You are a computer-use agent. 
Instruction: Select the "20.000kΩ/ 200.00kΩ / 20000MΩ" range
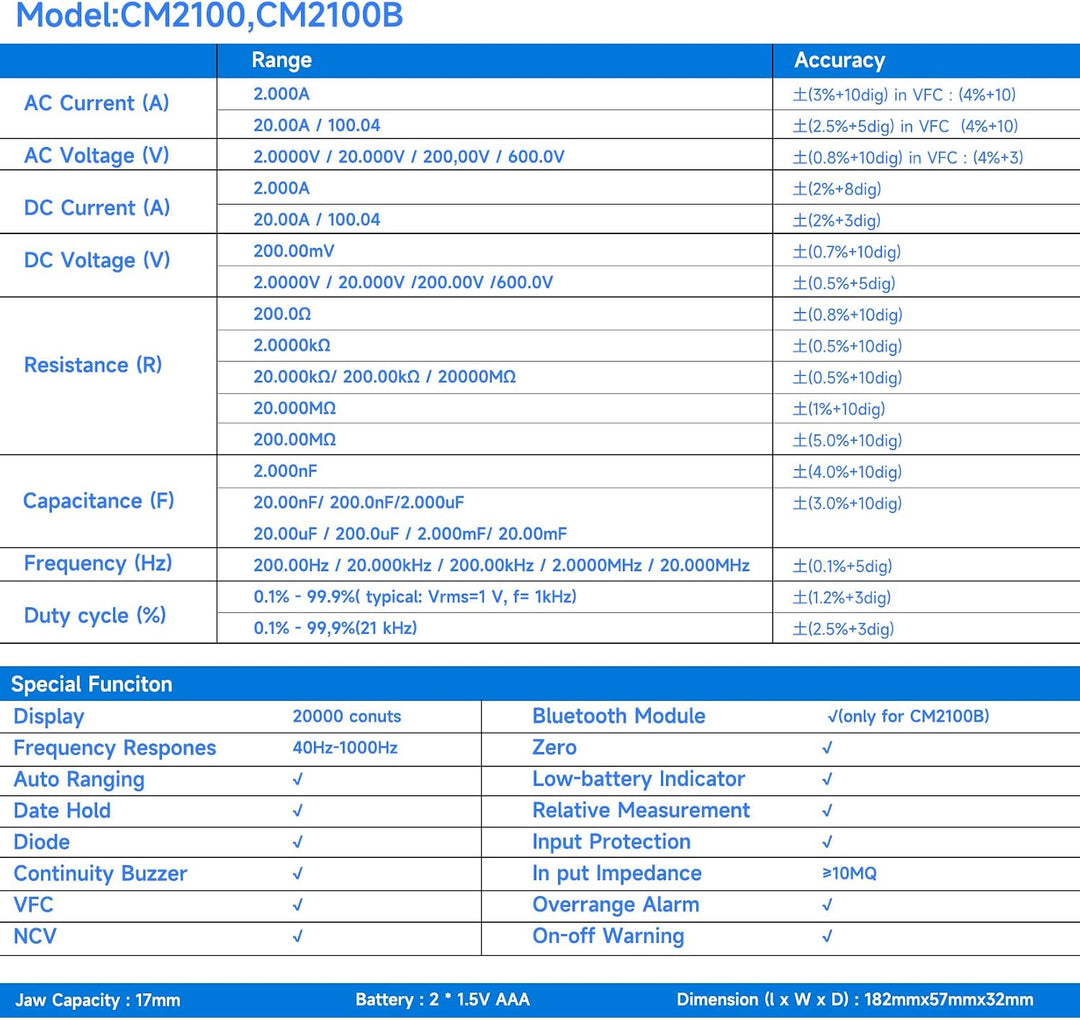coord(384,377)
